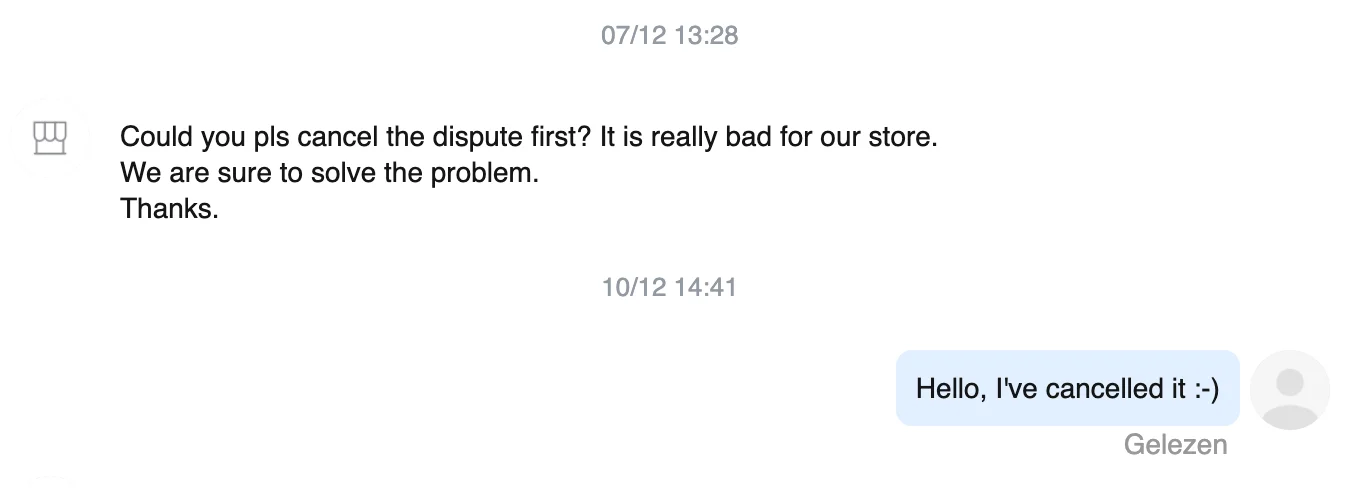Click the partially visible avatar at bottom left

click(x=48, y=482)
